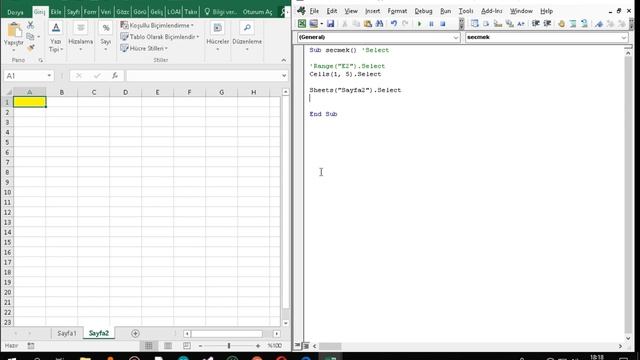Open the Name Box dropdown arrow
640x360 pixels.
[49, 76]
